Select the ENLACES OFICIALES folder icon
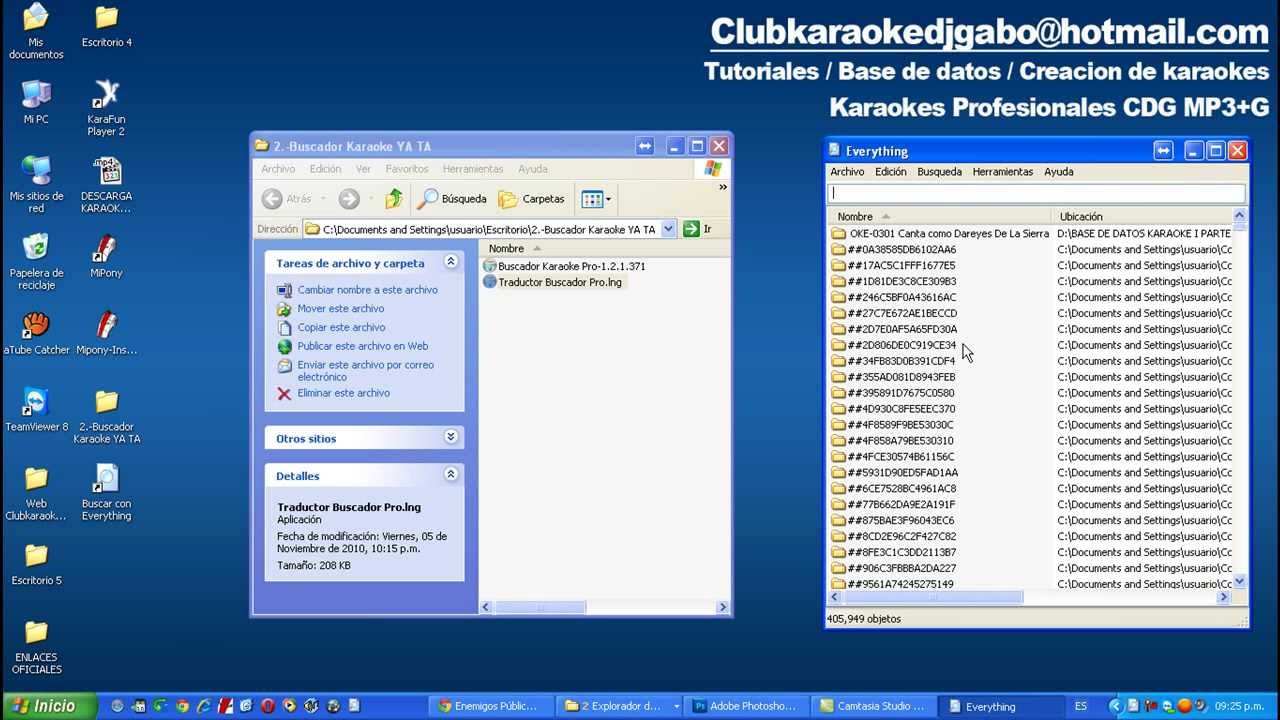The height and width of the screenshot is (720, 1280). (x=36, y=647)
